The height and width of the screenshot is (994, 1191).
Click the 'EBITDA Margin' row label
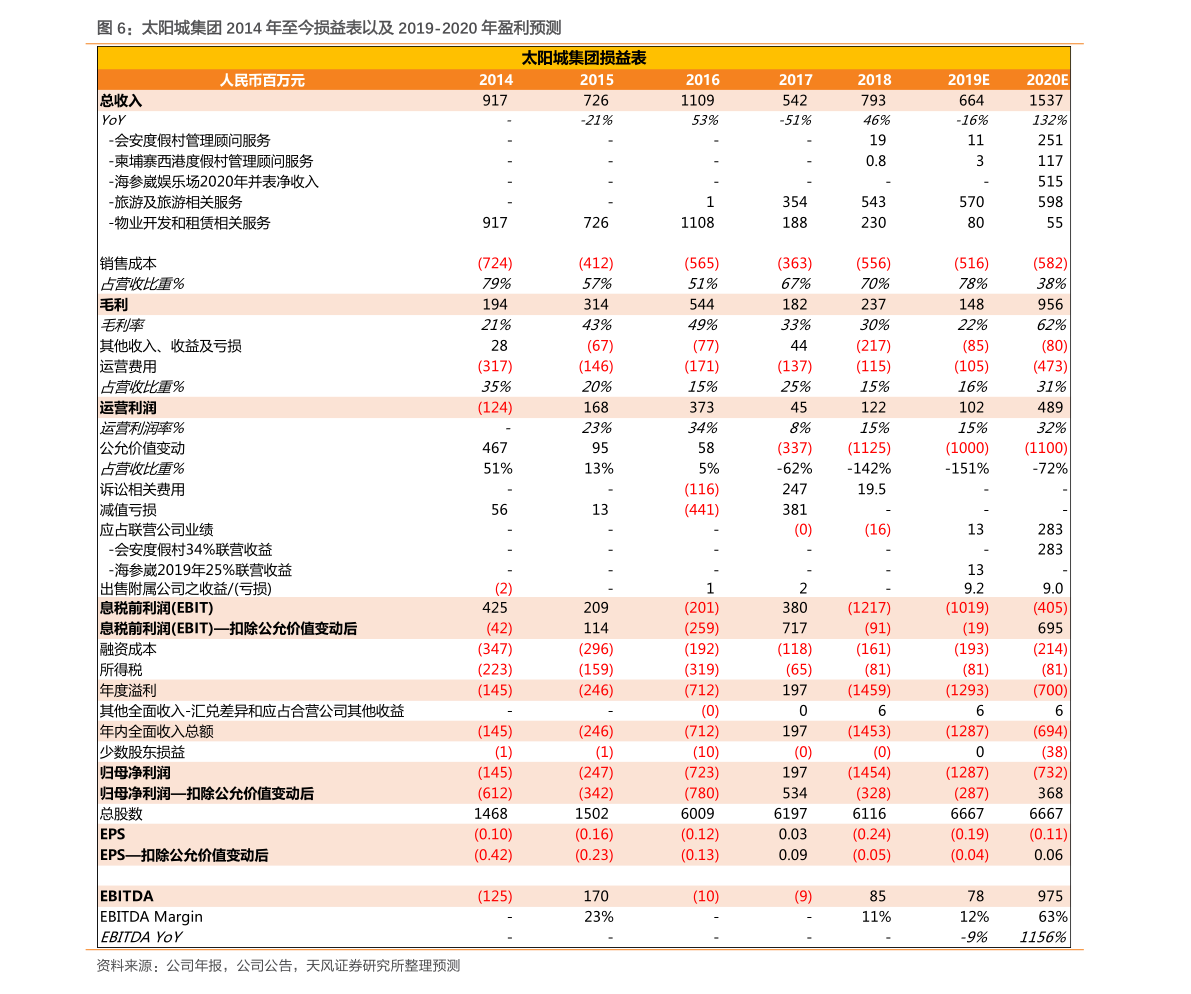click(151, 917)
